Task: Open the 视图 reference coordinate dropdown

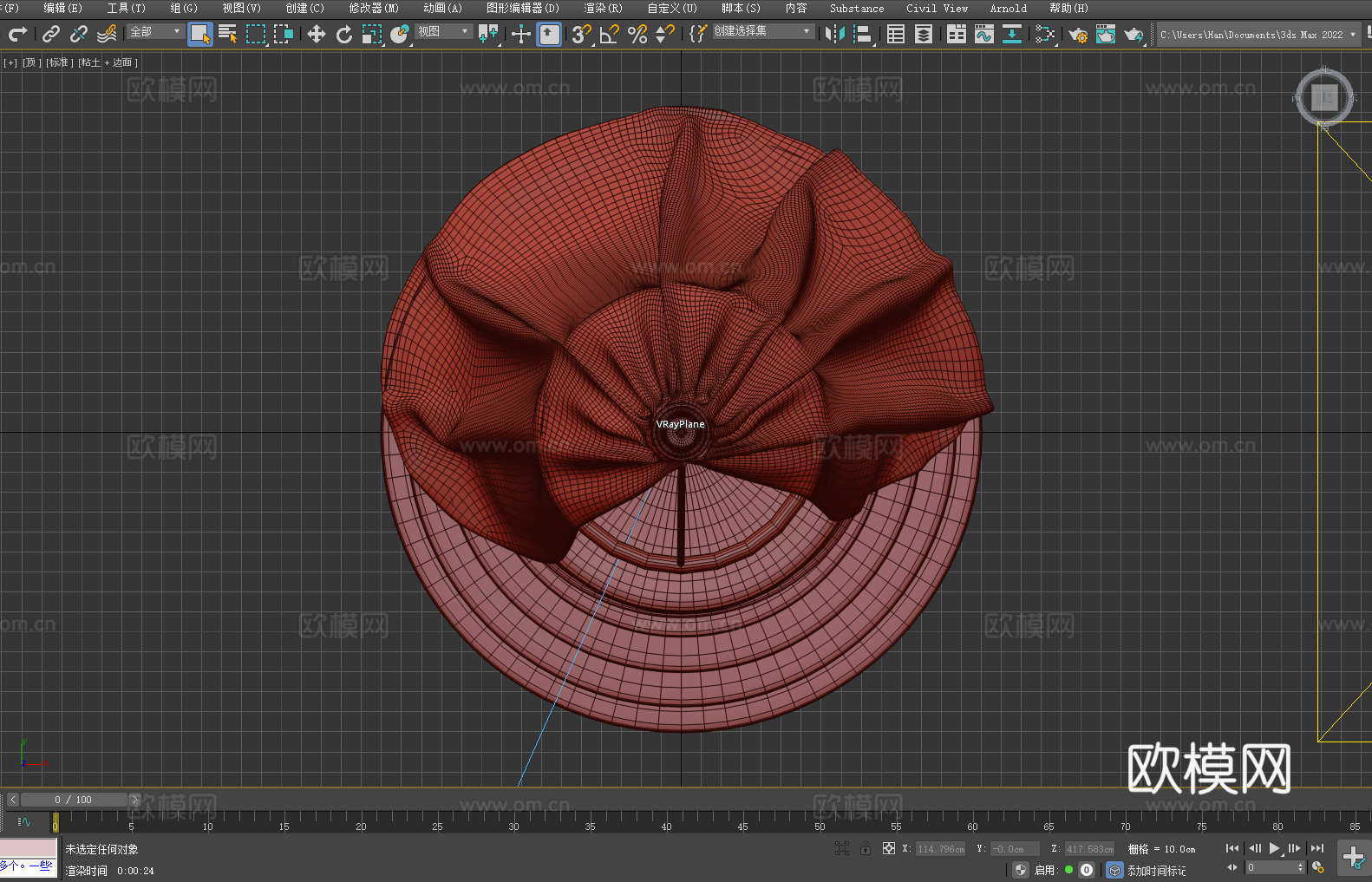Action: tap(443, 31)
